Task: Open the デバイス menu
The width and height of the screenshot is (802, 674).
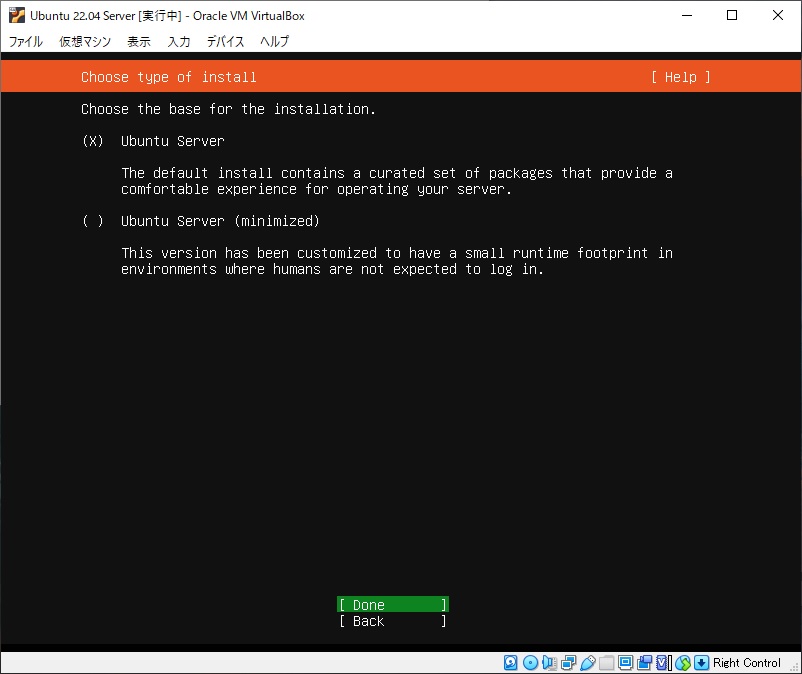Action: coord(225,41)
